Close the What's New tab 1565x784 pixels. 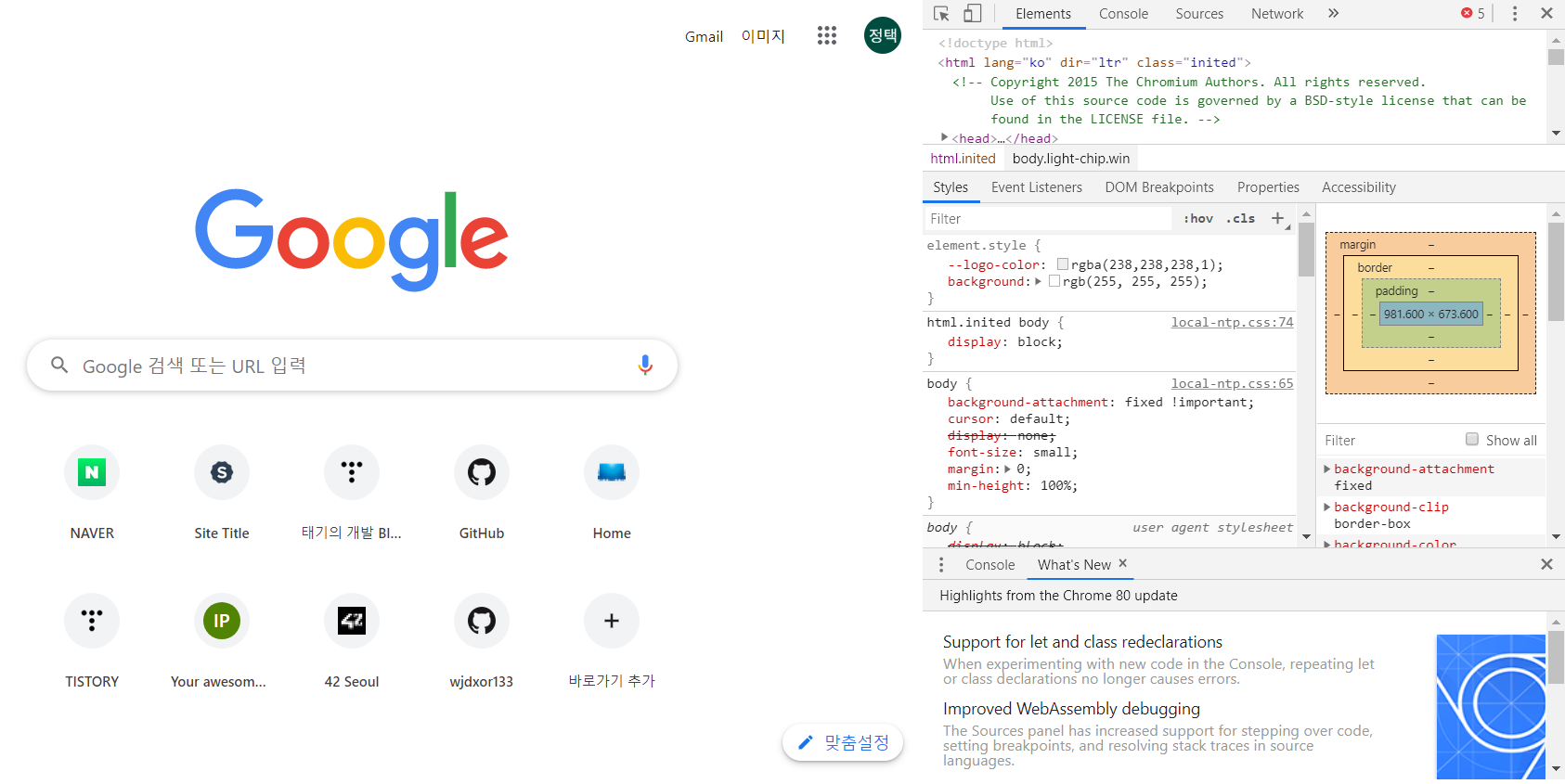[x=1123, y=563]
